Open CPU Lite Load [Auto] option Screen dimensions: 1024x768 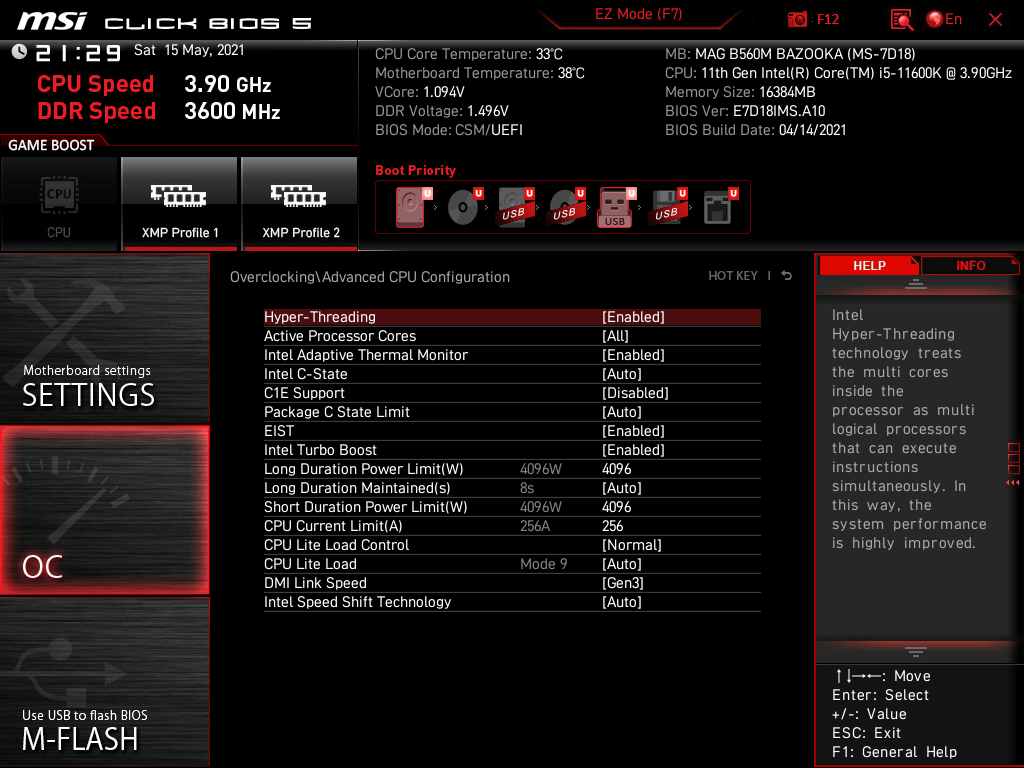tap(512, 564)
